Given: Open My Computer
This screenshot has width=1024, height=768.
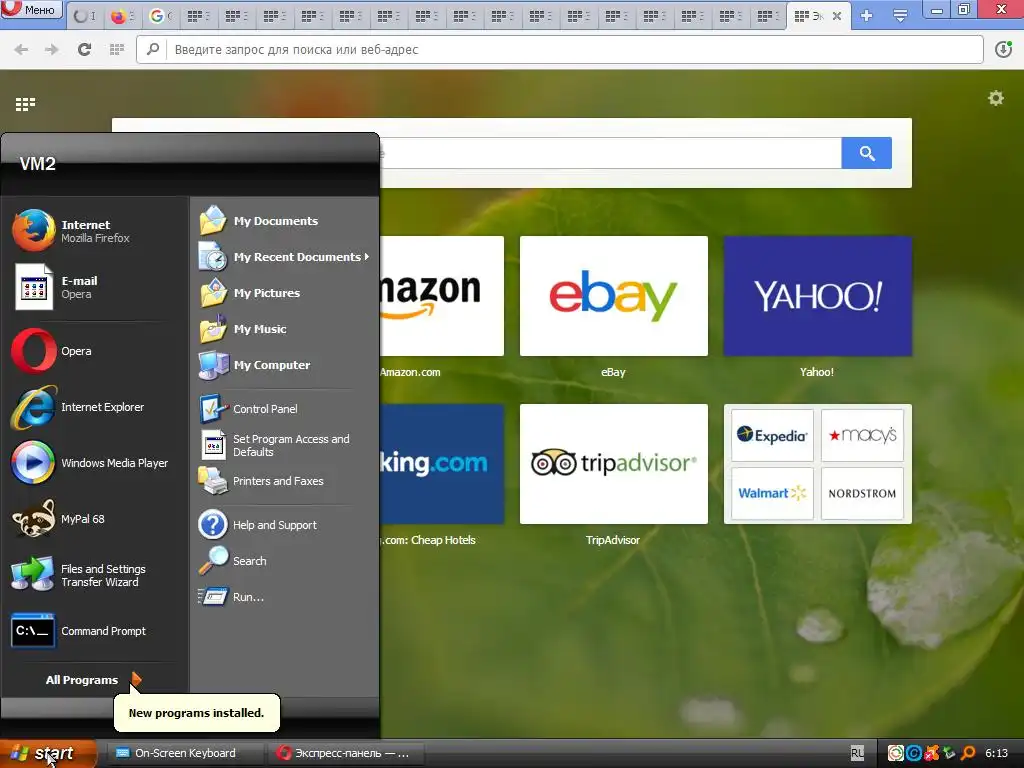Looking at the screenshot, I should [284, 364].
